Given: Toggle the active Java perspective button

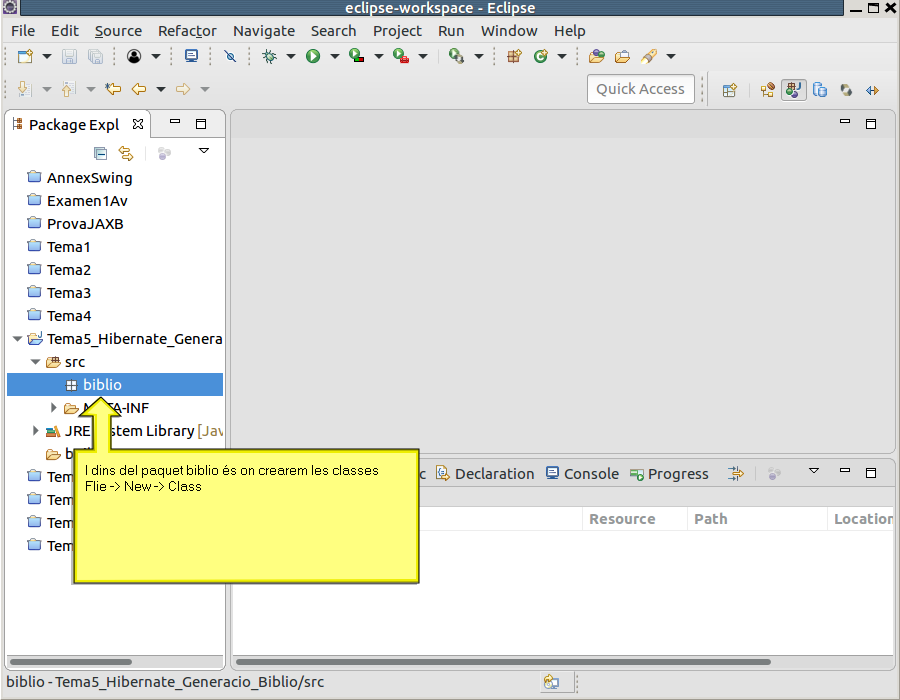Looking at the screenshot, I should (x=793, y=90).
